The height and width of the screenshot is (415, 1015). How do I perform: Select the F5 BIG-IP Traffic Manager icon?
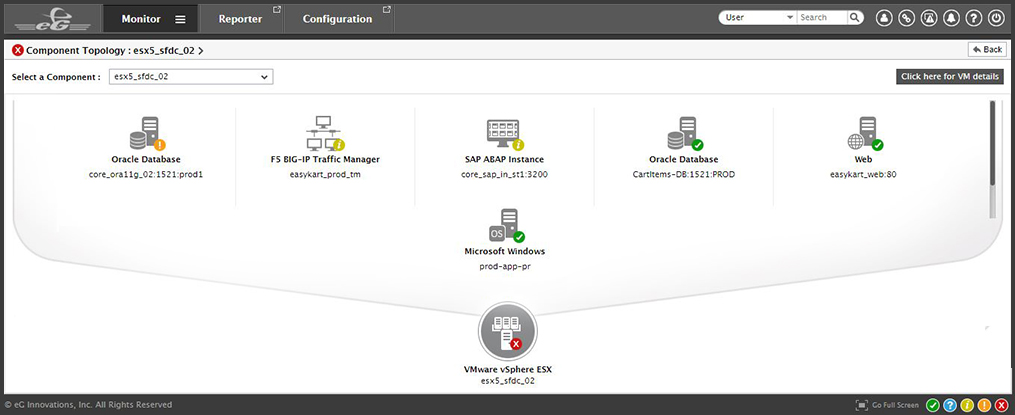[x=325, y=134]
